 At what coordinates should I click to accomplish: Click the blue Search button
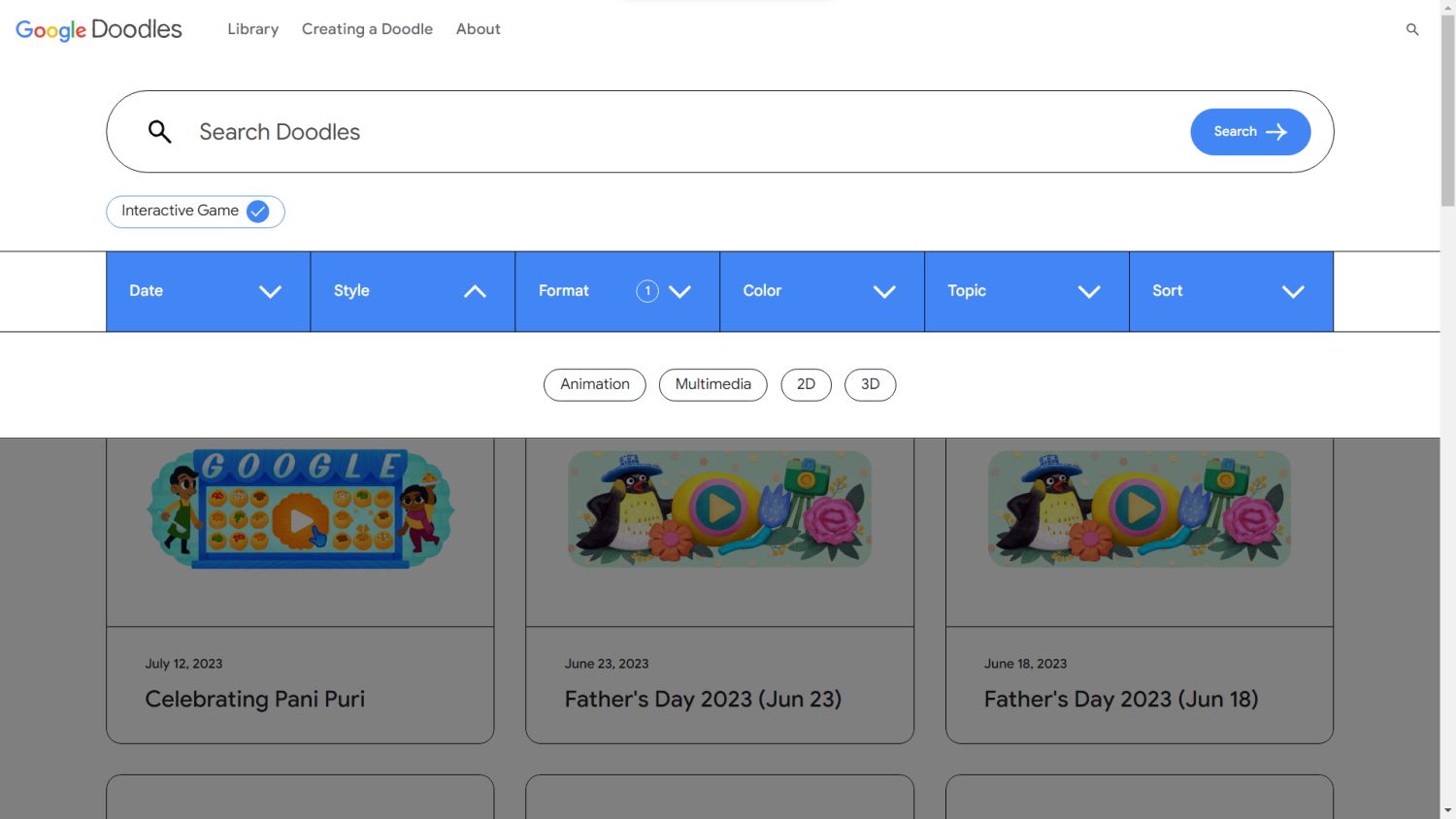click(x=1249, y=132)
